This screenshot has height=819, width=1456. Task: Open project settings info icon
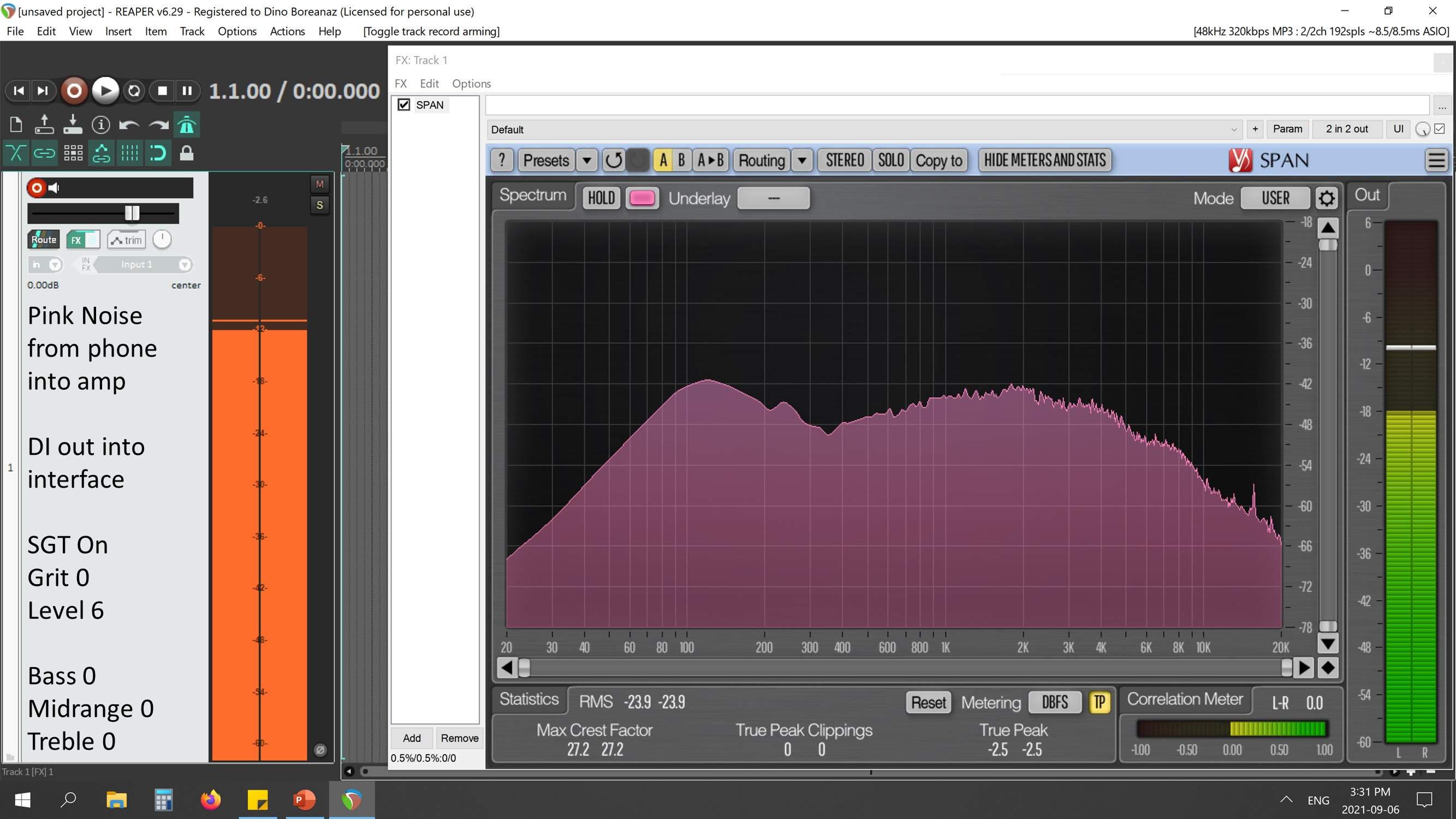click(x=100, y=124)
